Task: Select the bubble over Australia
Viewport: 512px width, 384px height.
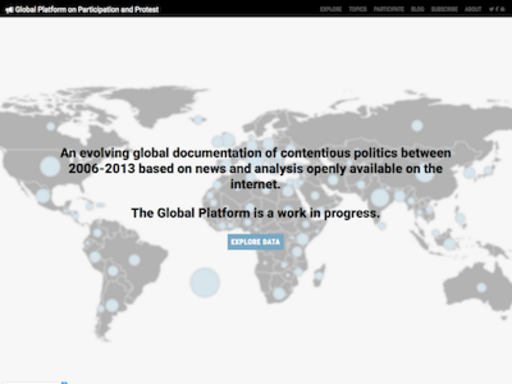Action: (481, 287)
